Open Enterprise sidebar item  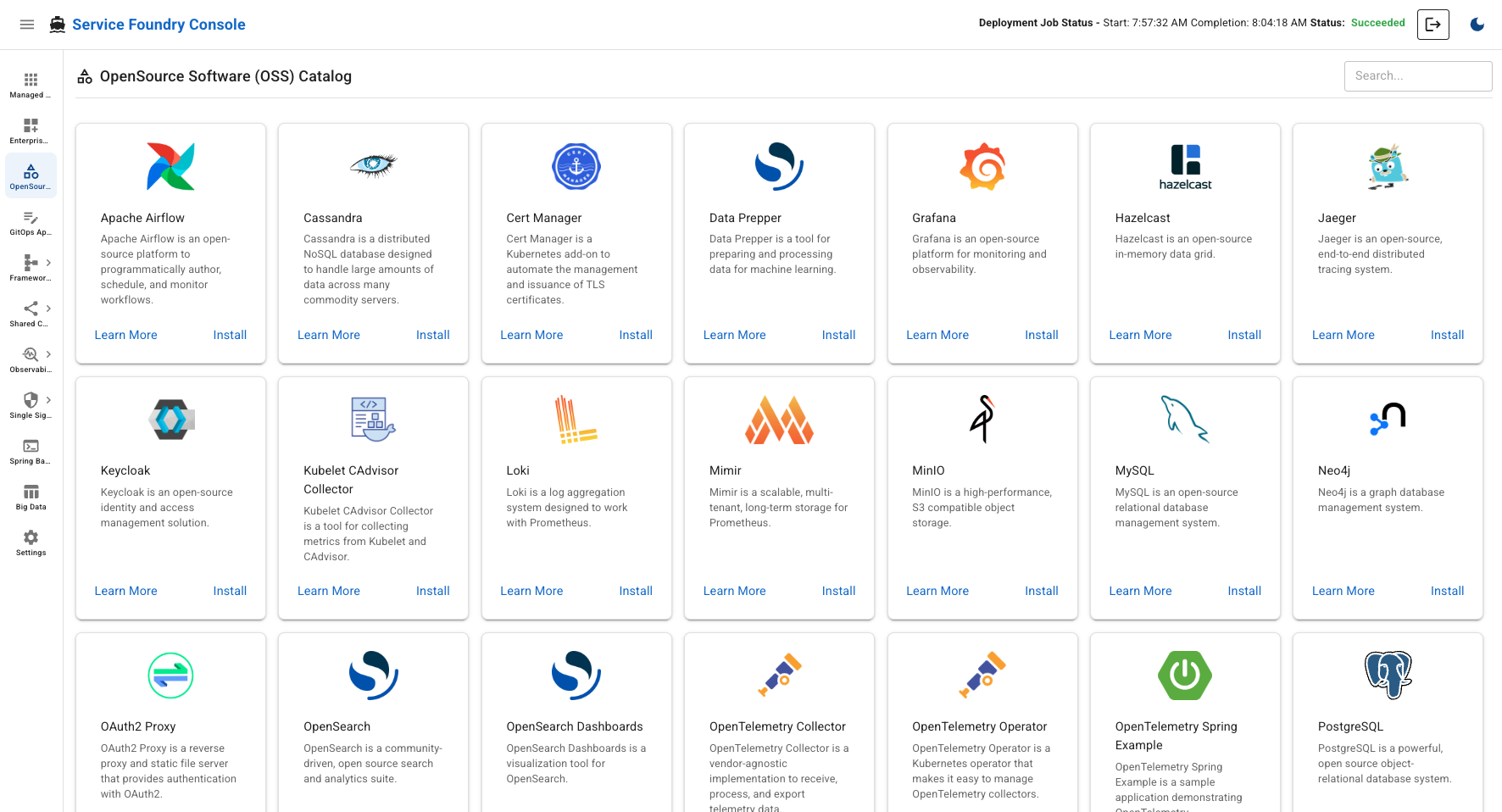(31, 131)
